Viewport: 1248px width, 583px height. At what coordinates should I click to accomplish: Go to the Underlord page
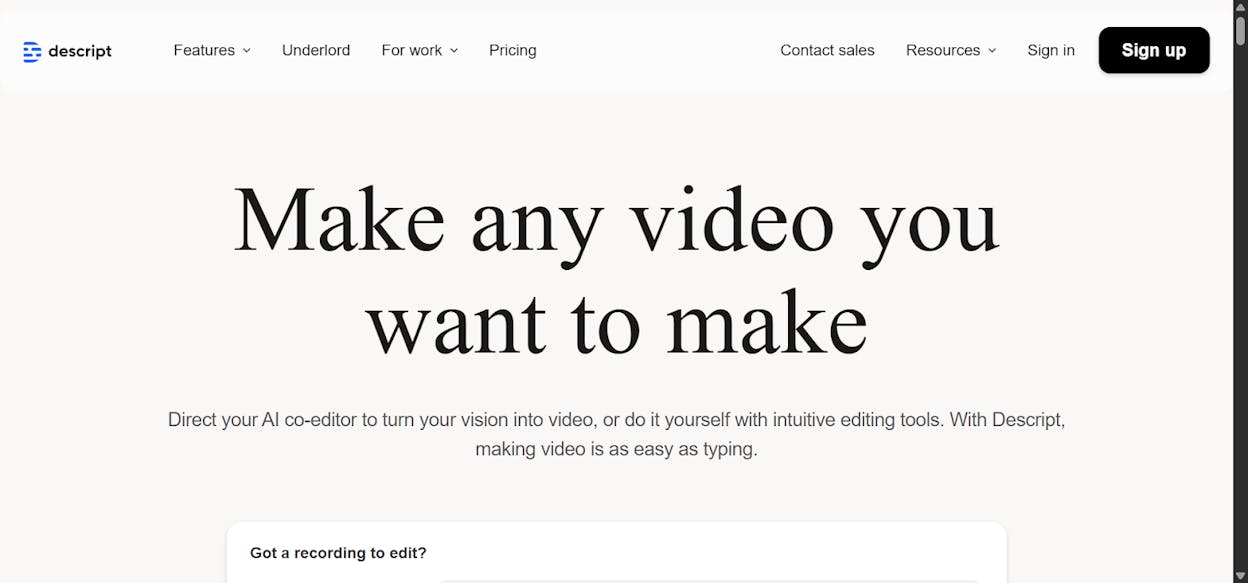pyautogui.click(x=316, y=50)
